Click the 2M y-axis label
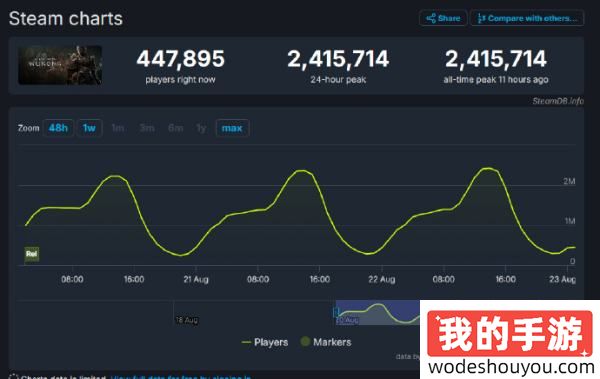This screenshot has width=600, height=379. 569,181
